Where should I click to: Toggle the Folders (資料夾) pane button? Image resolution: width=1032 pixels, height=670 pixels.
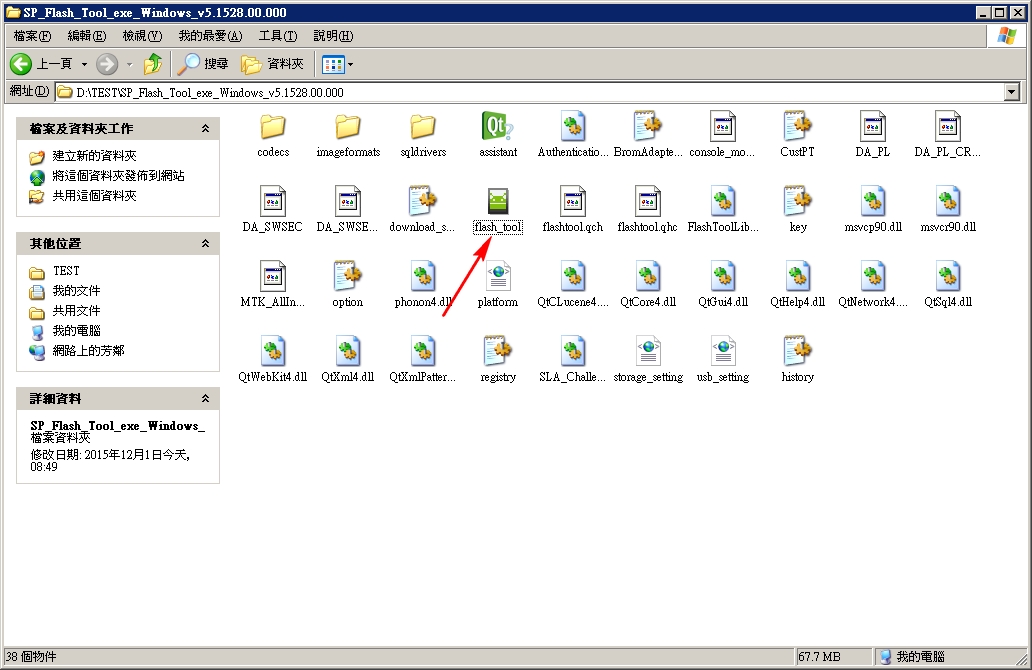coord(272,64)
